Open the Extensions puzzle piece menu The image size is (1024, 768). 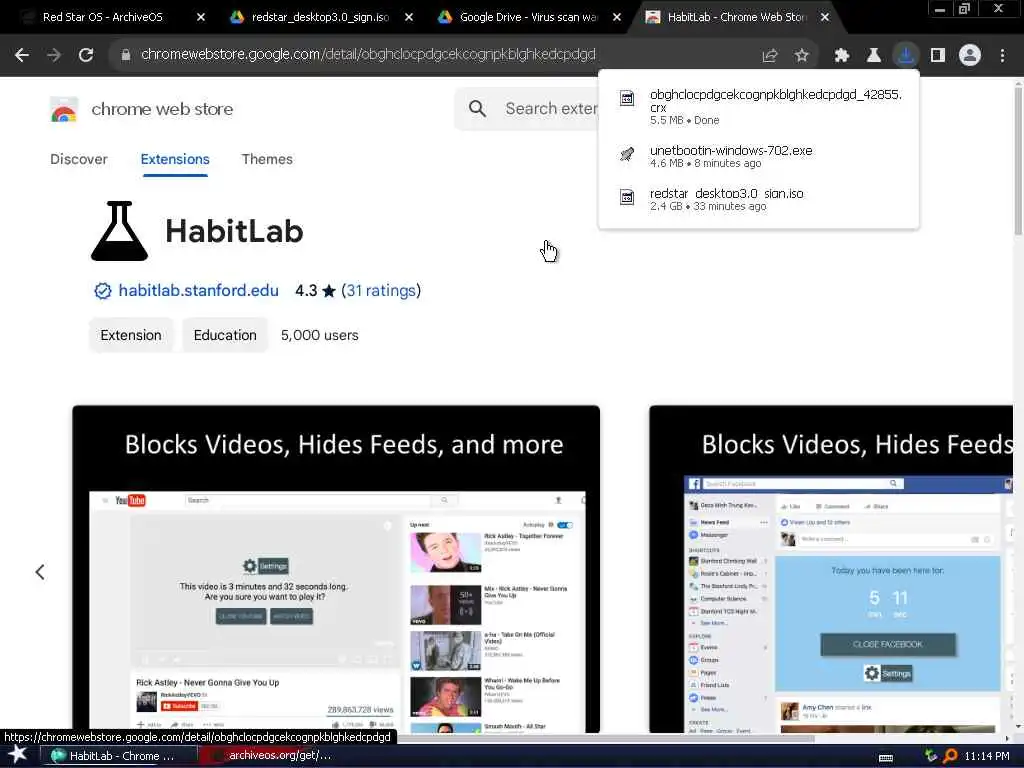842,56
